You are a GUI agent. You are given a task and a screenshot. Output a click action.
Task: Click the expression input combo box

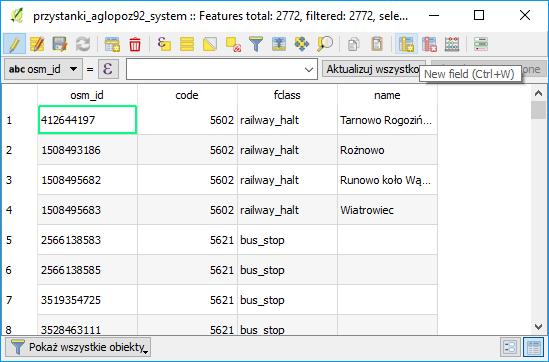click(222, 69)
